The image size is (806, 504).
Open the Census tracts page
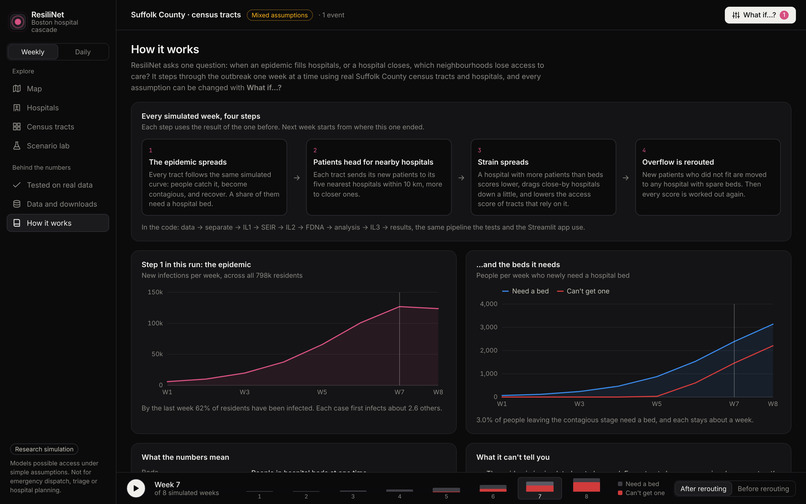coord(58,127)
